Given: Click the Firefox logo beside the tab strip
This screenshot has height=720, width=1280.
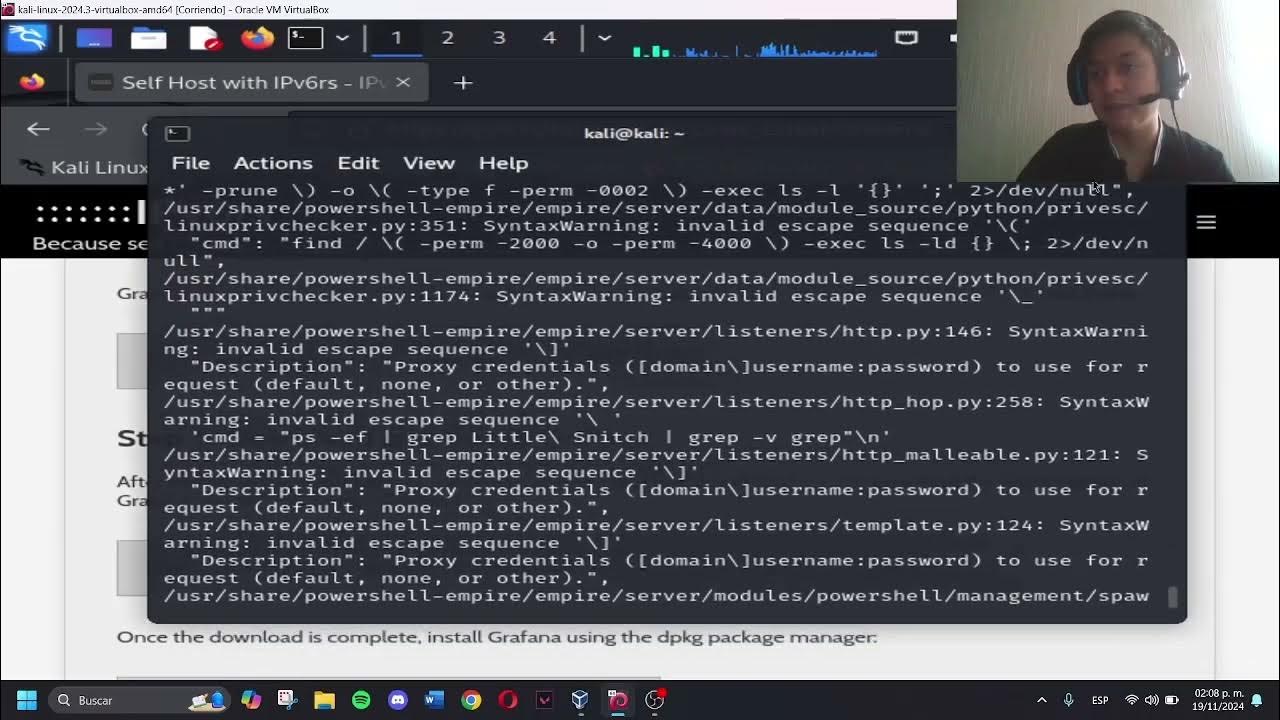Looking at the screenshot, I should 32,82.
